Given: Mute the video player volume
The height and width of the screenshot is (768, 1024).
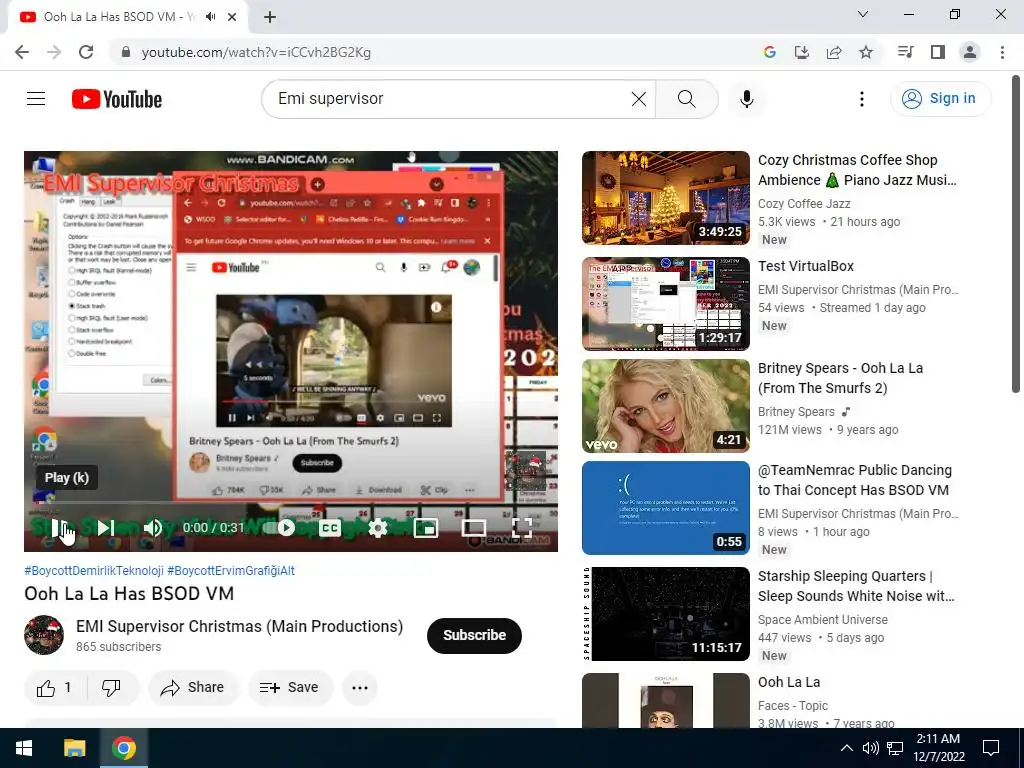Looking at the screenshot, I should 152,528.
